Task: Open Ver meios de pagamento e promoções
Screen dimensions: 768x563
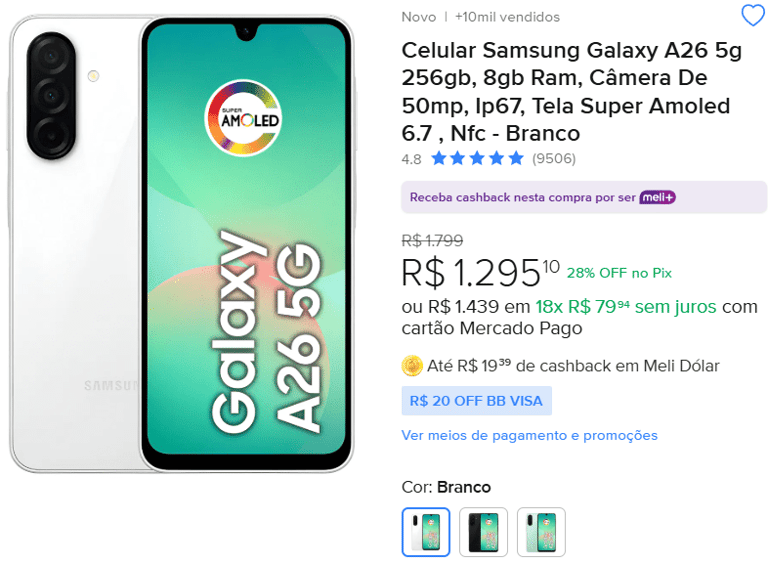Action: [x=529, y=435]
